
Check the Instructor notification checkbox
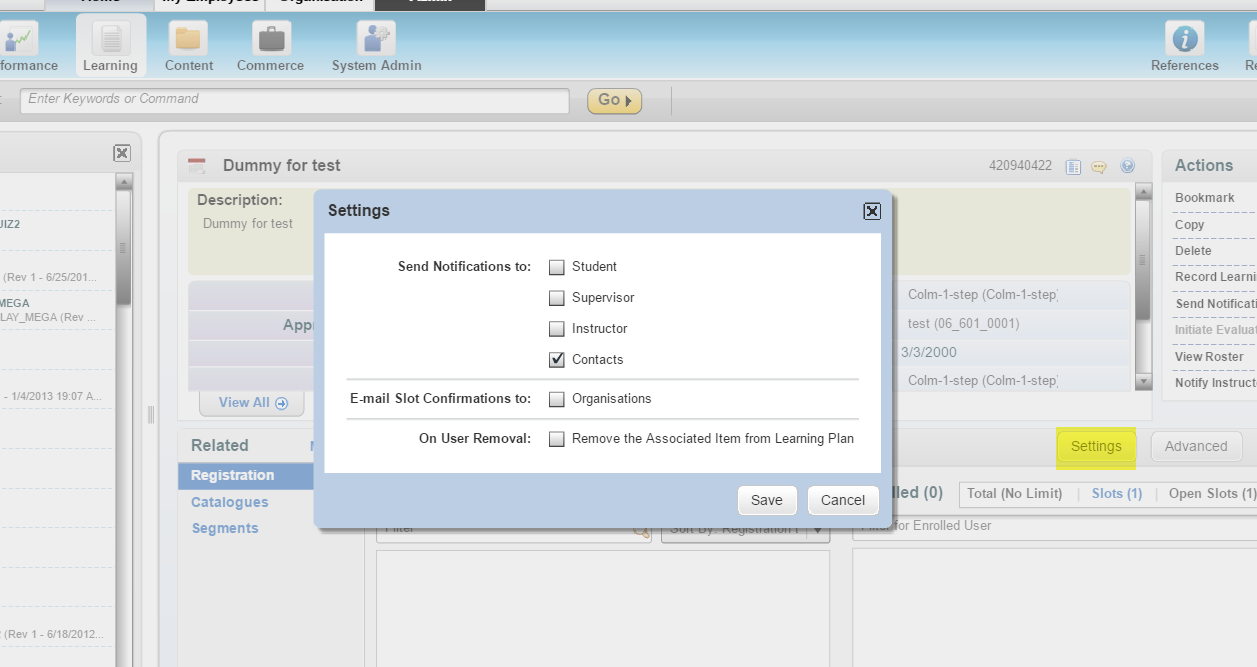click(x=557, y=329)
